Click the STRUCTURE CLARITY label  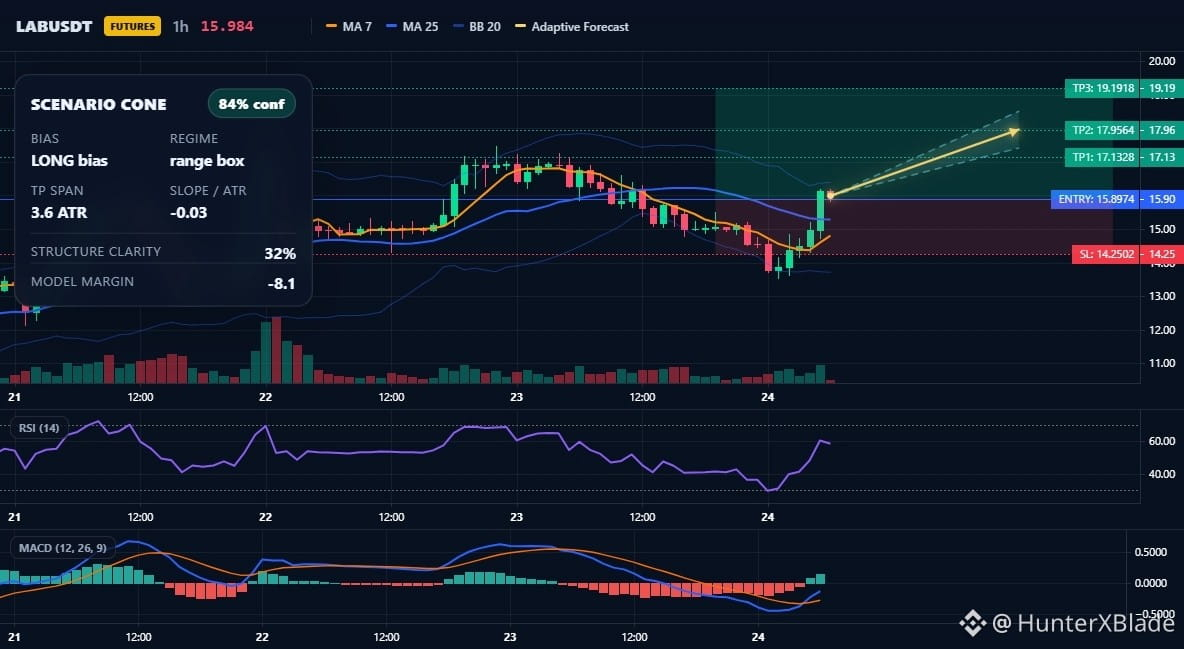96,252
